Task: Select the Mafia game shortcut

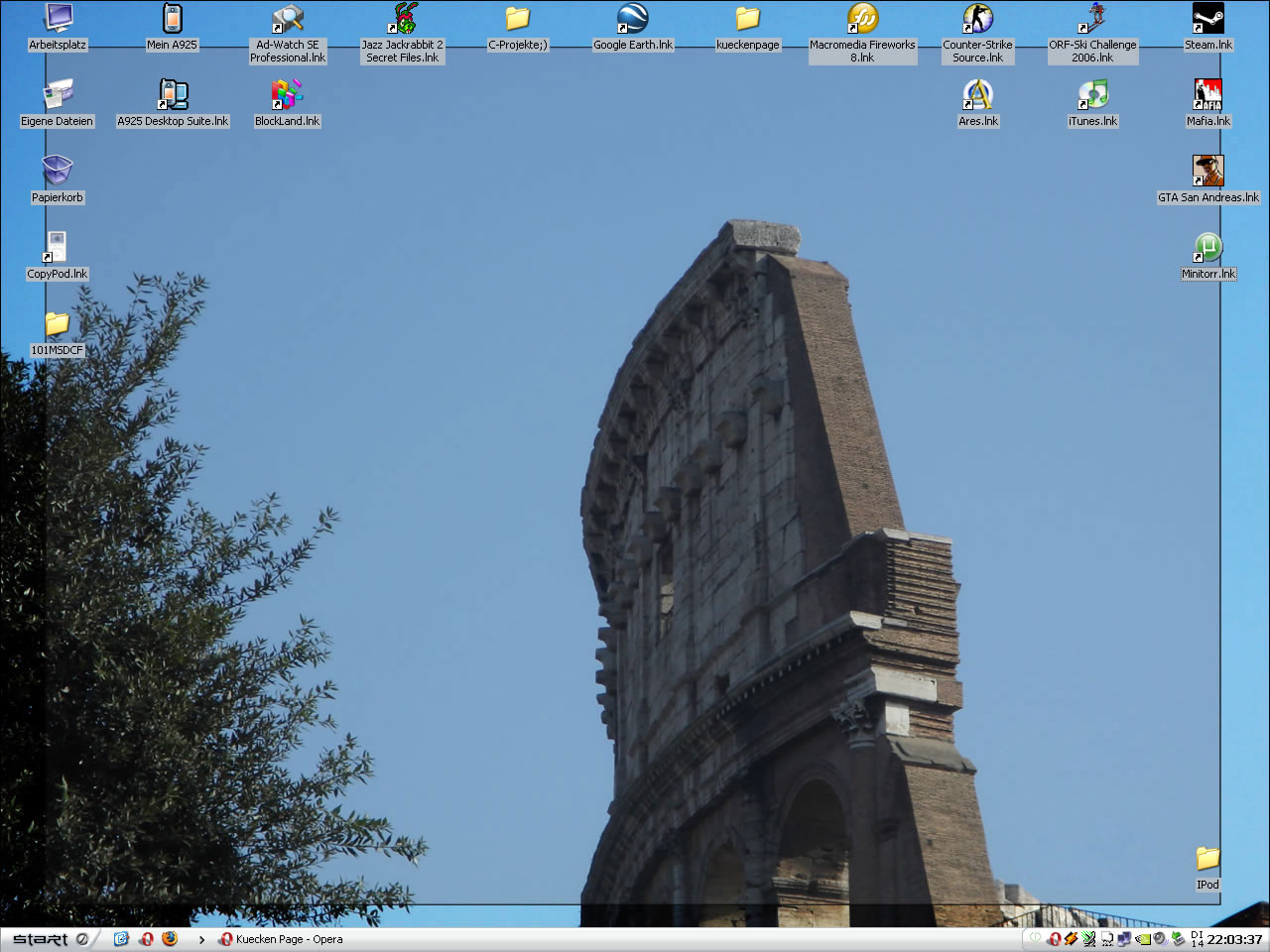Action: (1207, 95)
